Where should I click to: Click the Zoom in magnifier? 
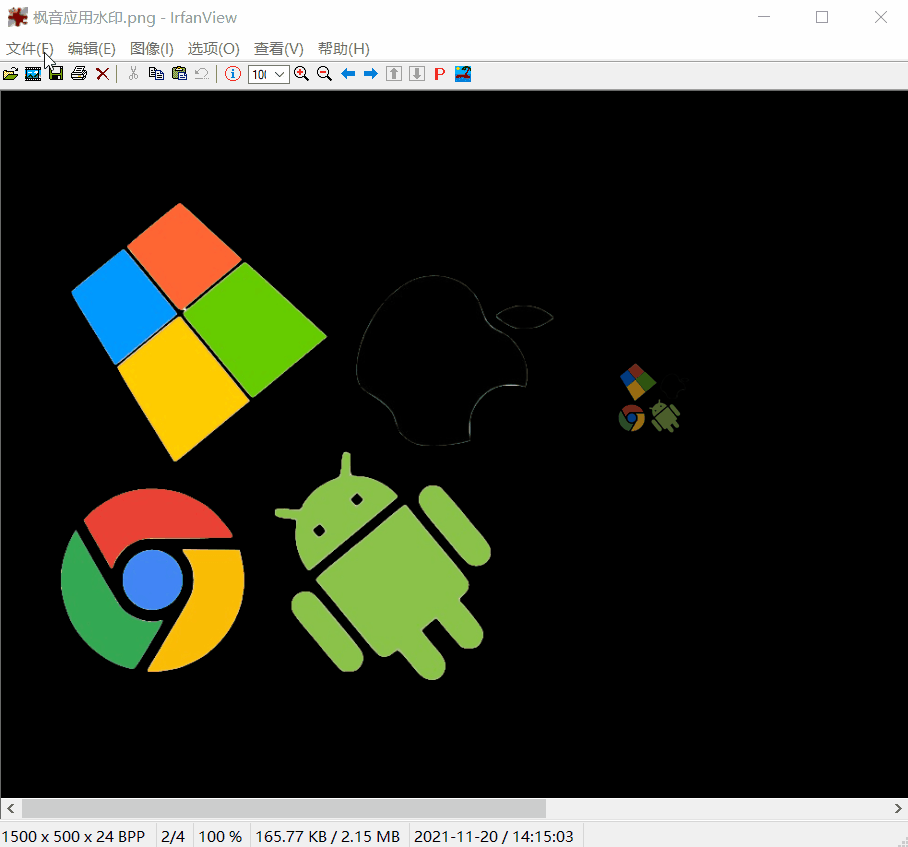[x=301, y=74]
